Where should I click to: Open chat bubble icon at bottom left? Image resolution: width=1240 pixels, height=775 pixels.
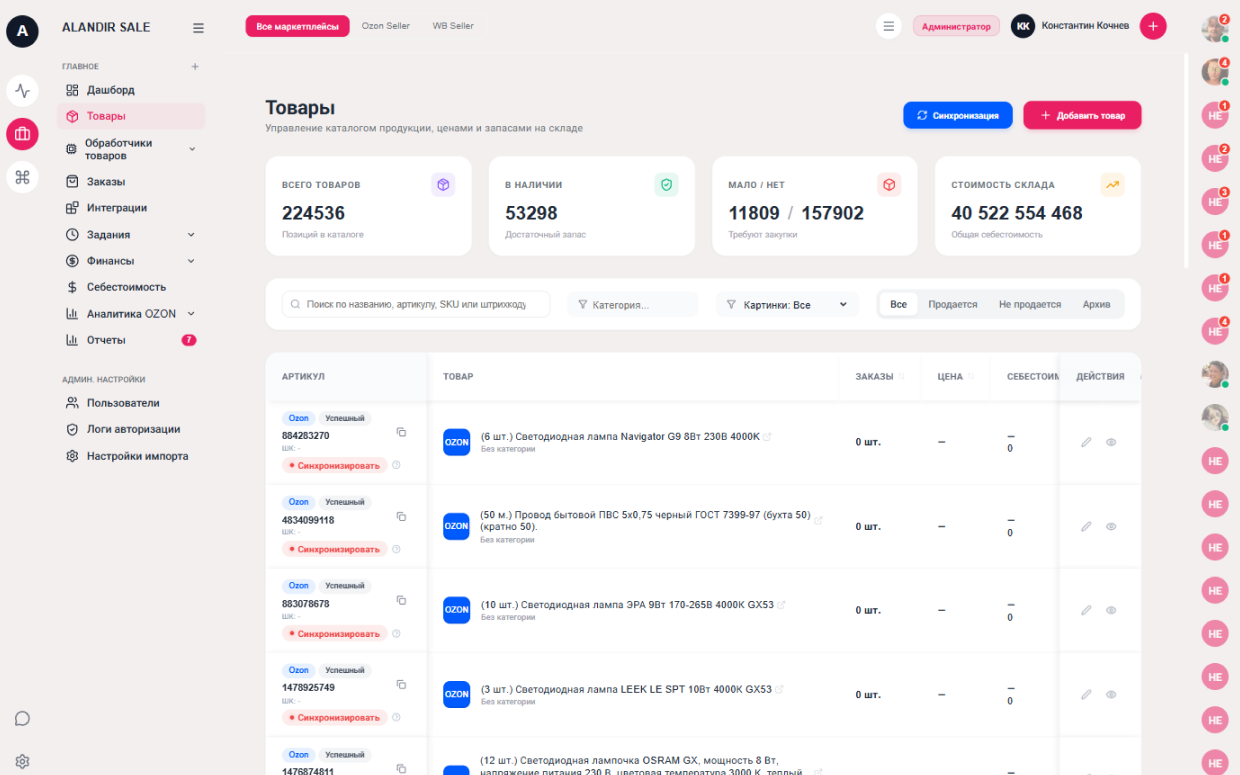(x=22, y=718)
